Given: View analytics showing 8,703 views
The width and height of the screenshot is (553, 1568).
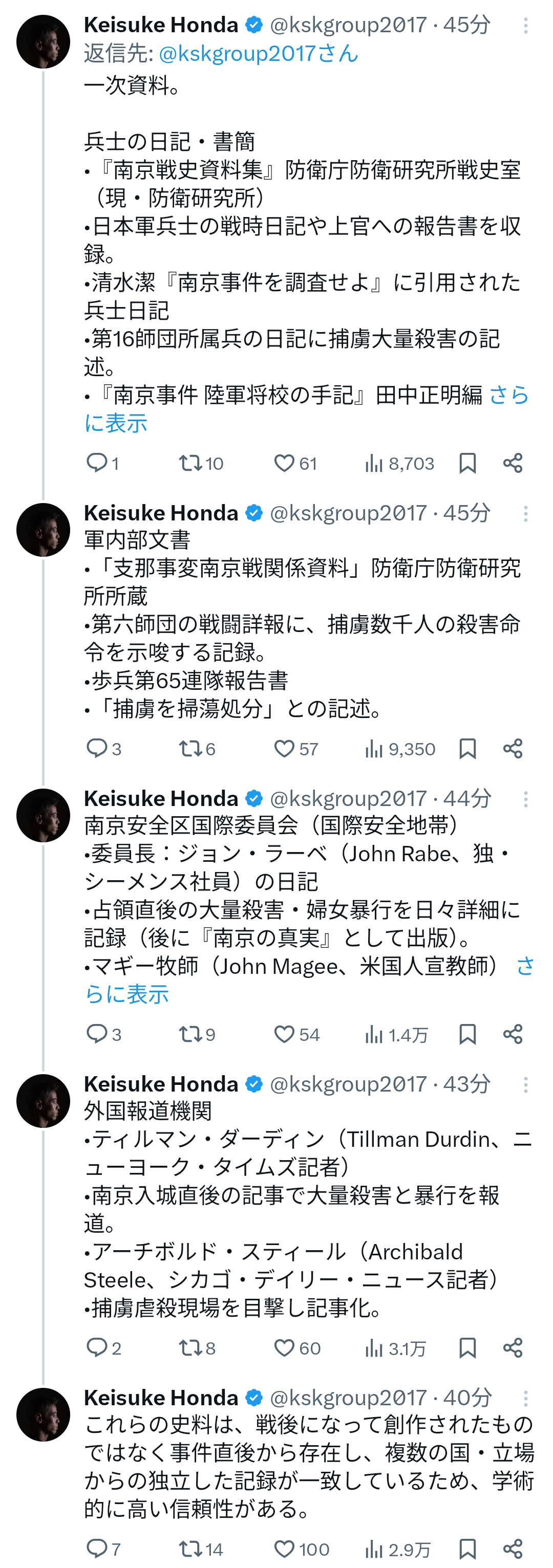Looking at the screenshot, I should click(399, 464).
